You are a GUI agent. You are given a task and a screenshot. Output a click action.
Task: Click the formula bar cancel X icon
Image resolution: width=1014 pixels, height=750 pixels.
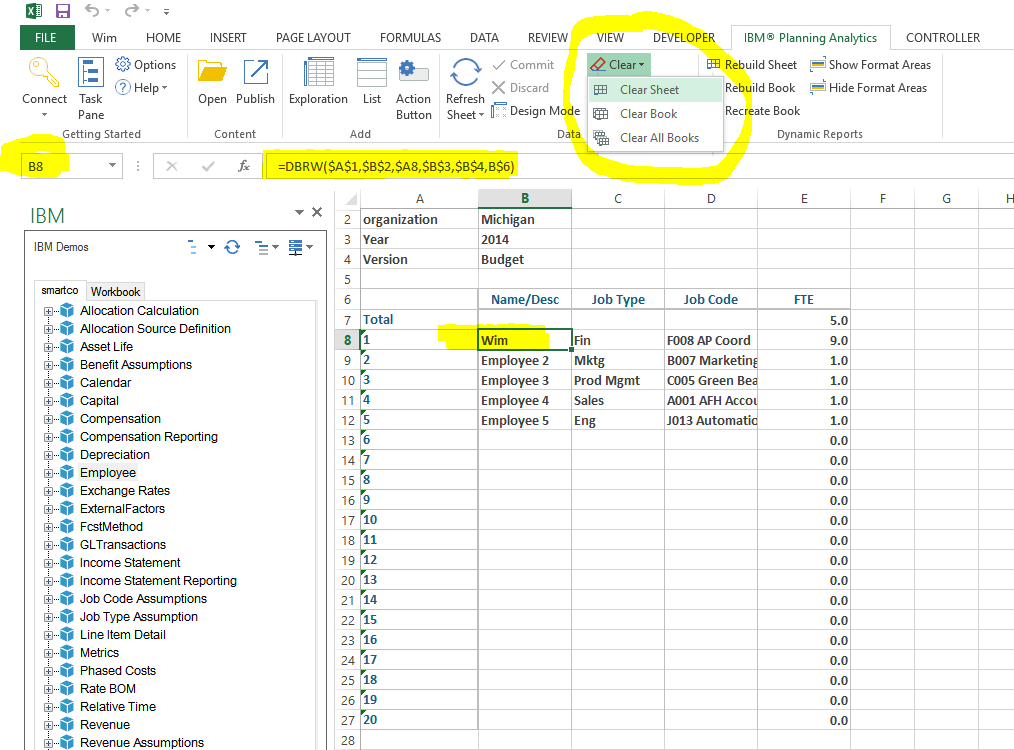tap(171, 166)
